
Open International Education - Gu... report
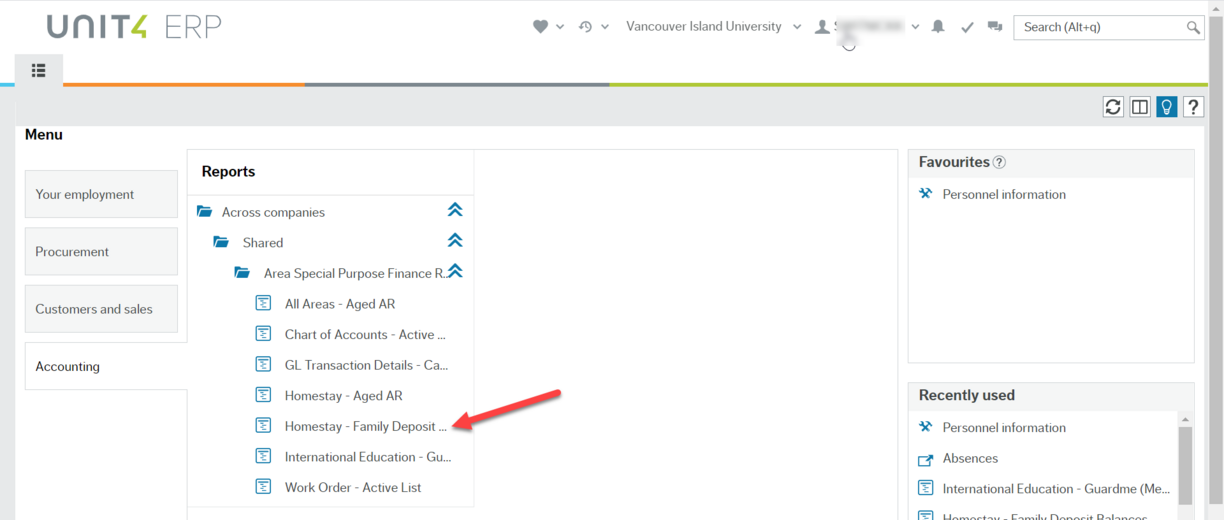368,457
